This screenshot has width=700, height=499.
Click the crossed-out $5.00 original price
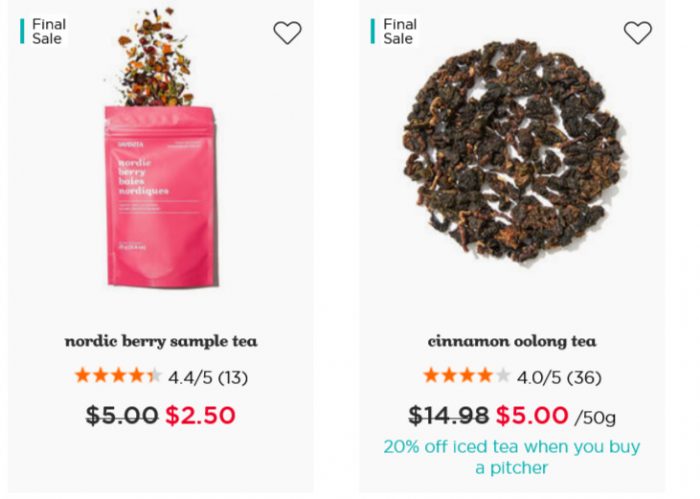point(122,415)
